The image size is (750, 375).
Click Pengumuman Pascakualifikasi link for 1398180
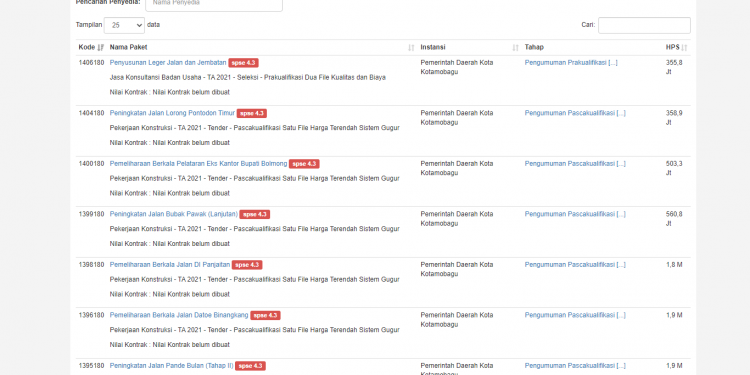pyautogui.click(x=575, y=265)
